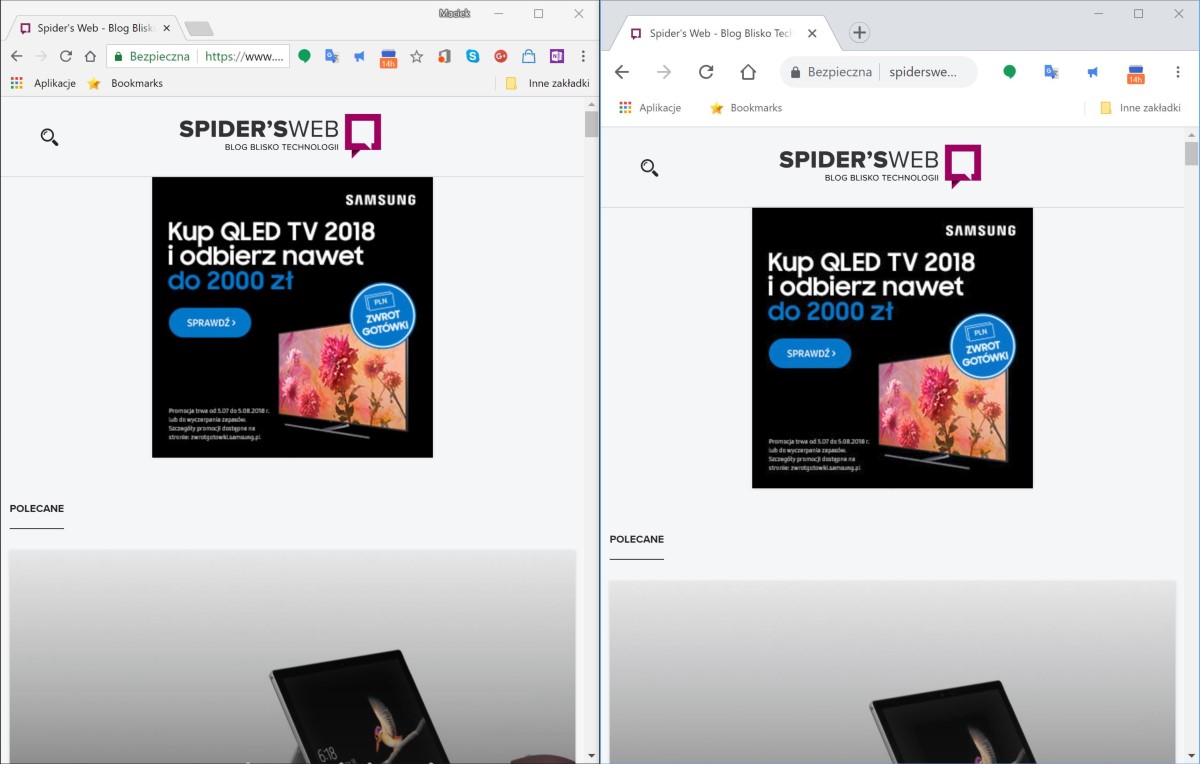
Task: Click the Spider's Web logo in left window
Action: (280, 136)
